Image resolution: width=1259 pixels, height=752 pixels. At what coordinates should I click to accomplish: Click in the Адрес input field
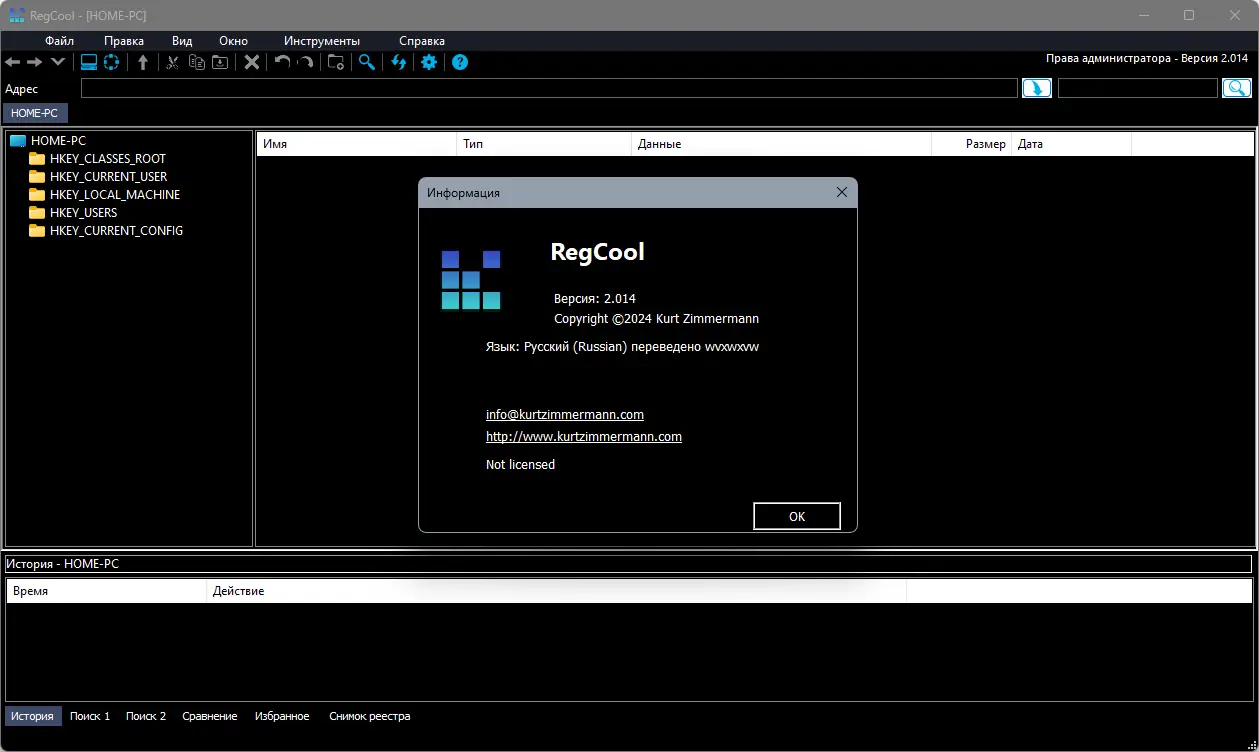549,88
